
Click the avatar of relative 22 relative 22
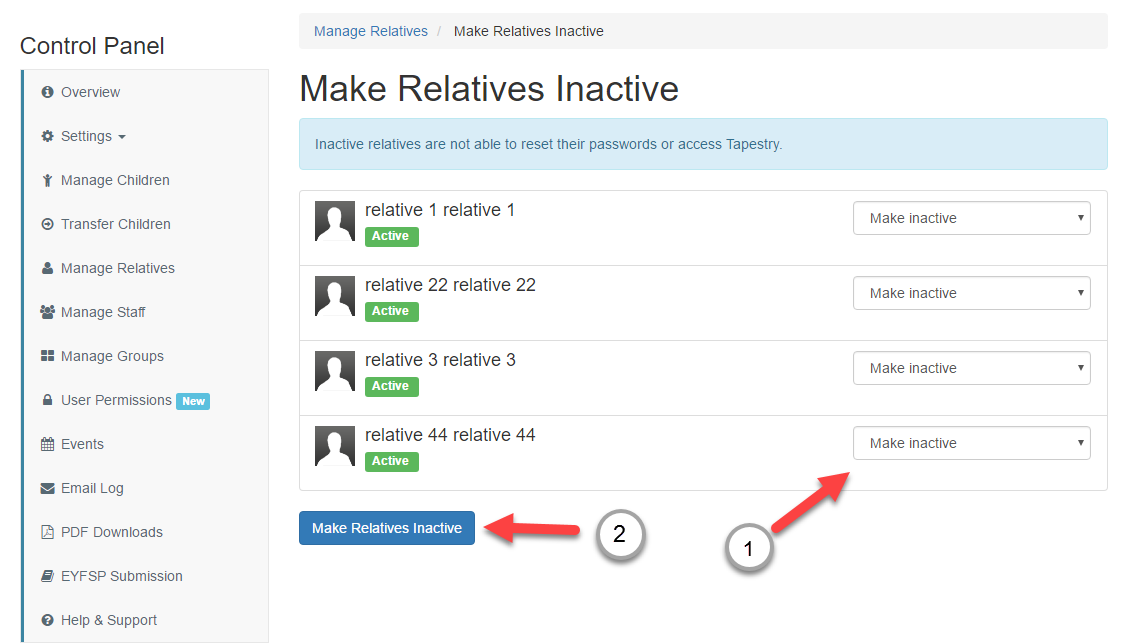[335, 296]
